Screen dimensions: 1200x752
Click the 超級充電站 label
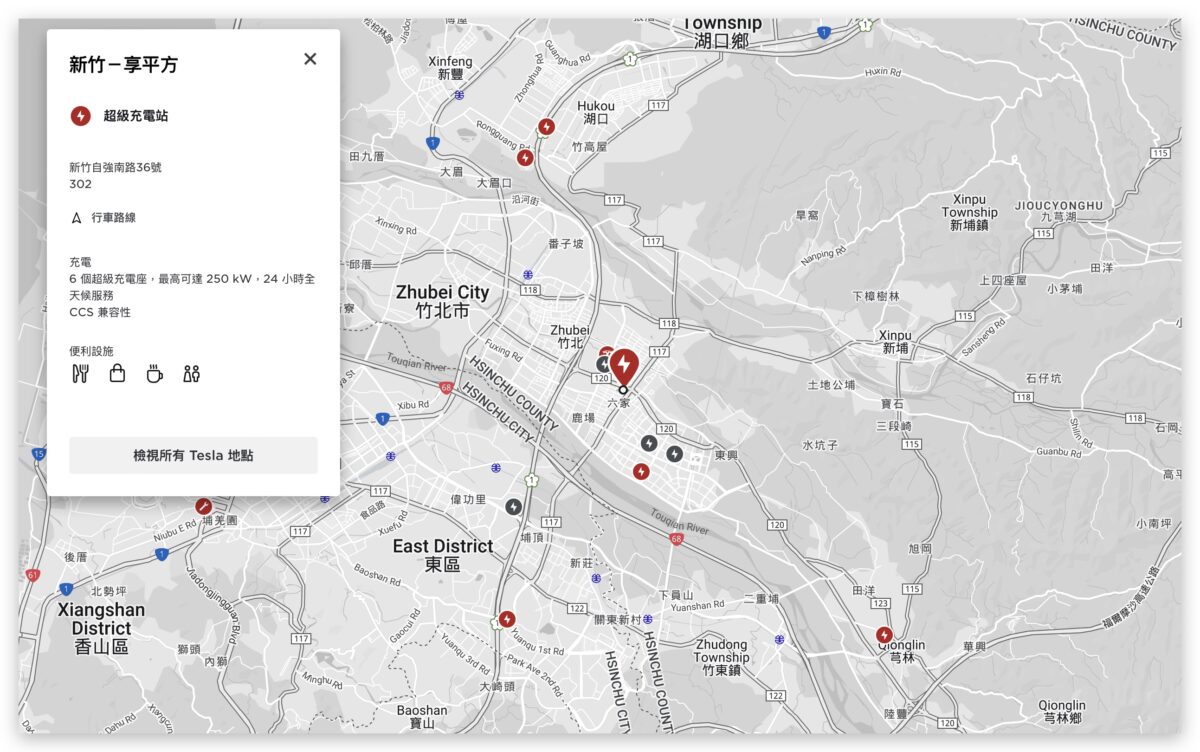click(136, 116)
